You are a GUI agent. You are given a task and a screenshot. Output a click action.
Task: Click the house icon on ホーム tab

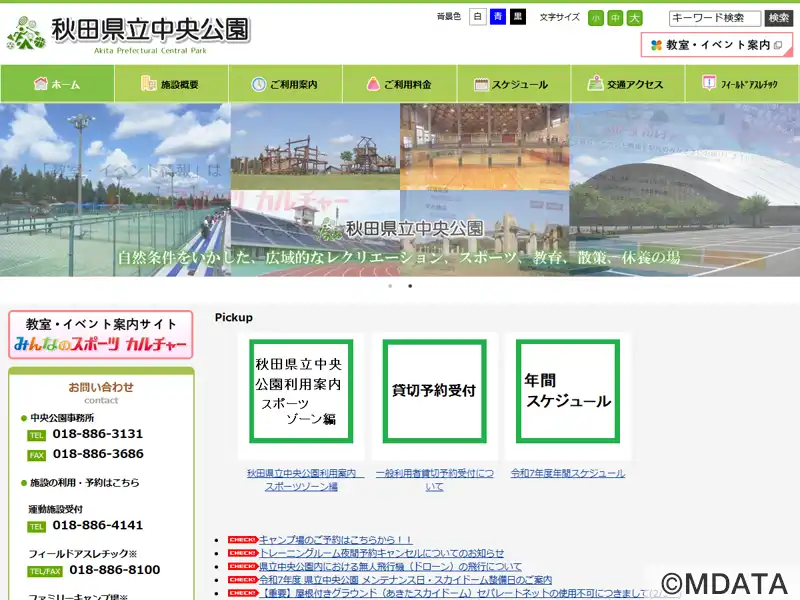(40, 83)
